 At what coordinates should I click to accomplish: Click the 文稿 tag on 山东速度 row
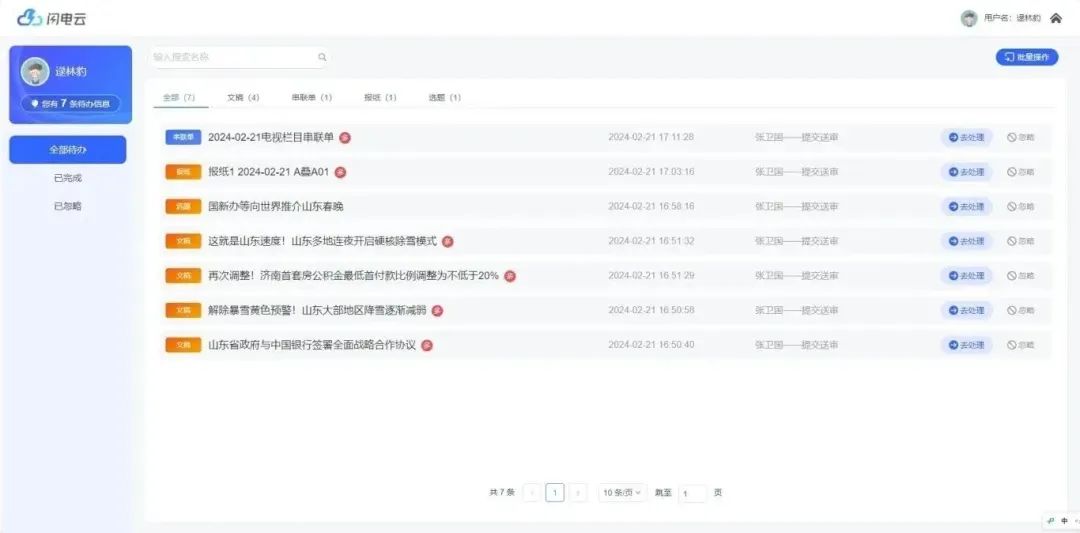[183, 241]
